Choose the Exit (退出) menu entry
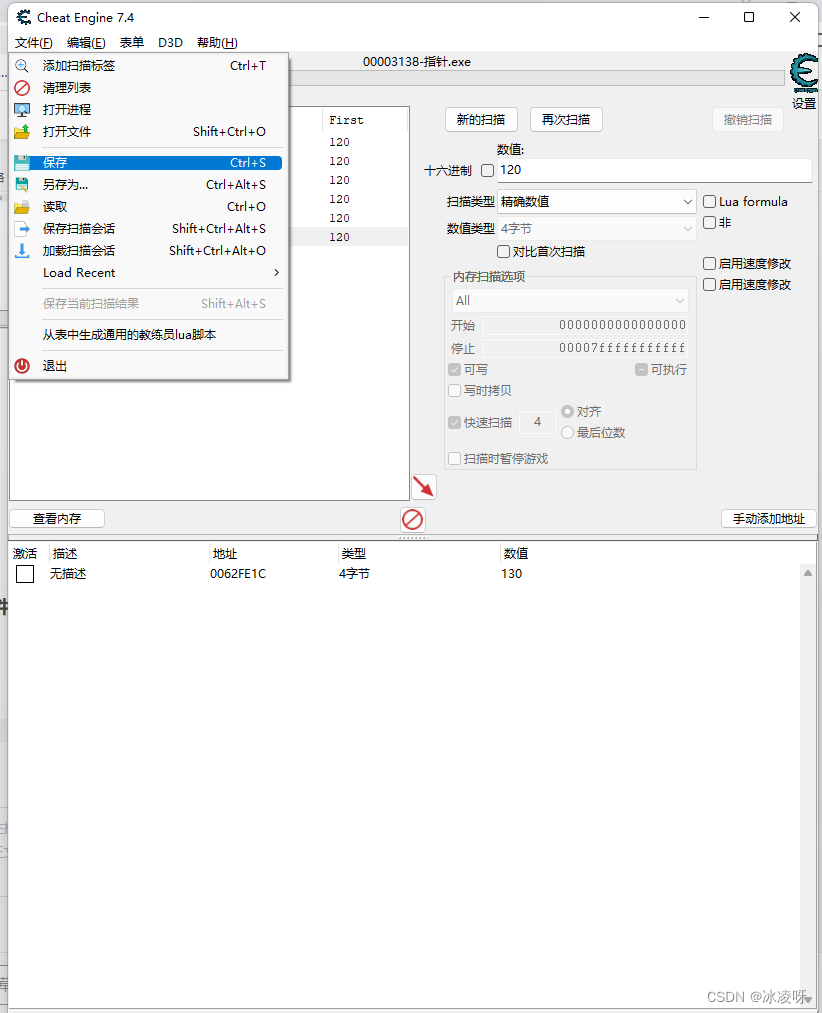Screen dimensions: 822x1013 (x=148, y=366)
